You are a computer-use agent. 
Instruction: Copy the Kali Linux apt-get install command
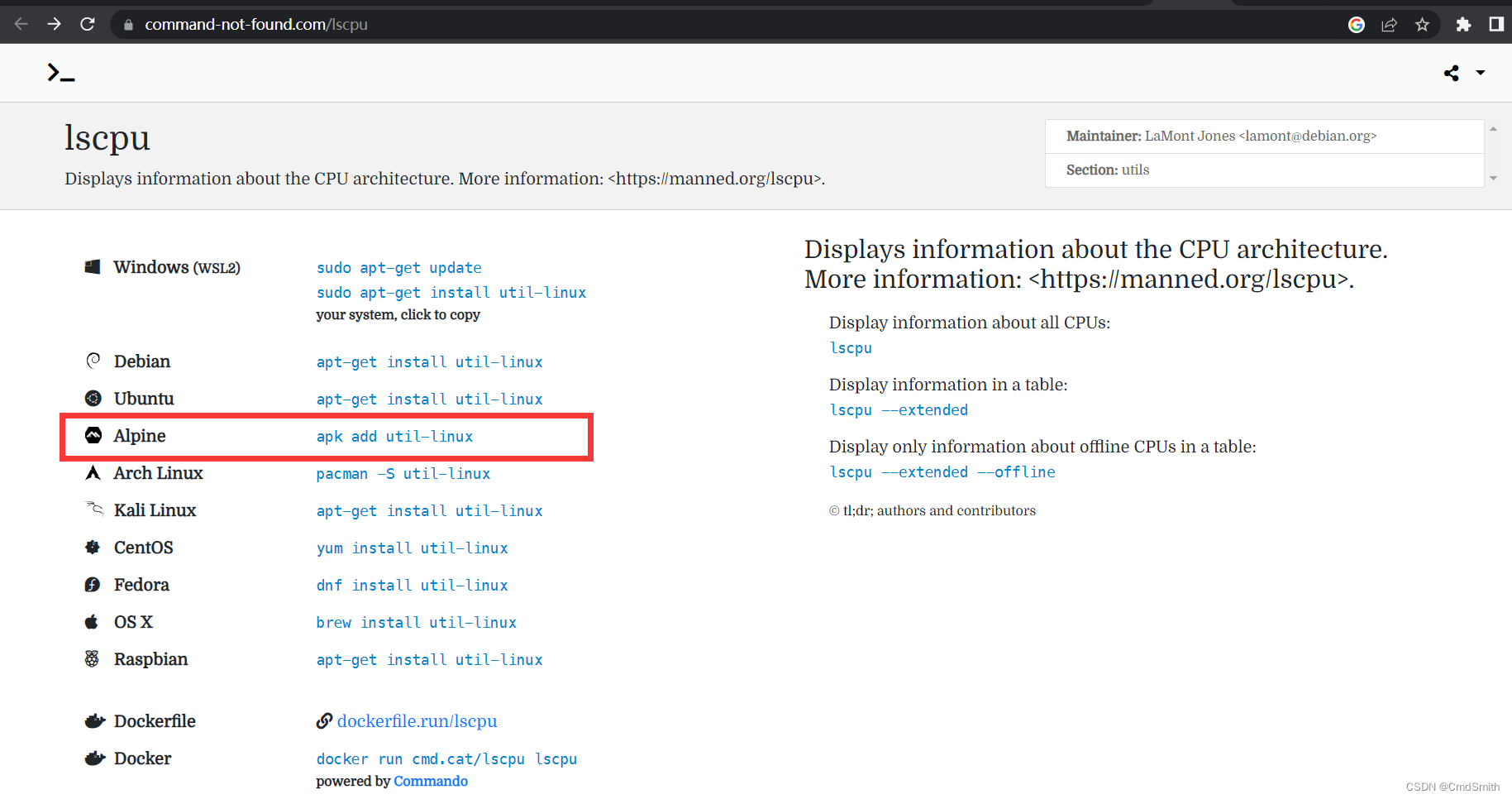429,511
